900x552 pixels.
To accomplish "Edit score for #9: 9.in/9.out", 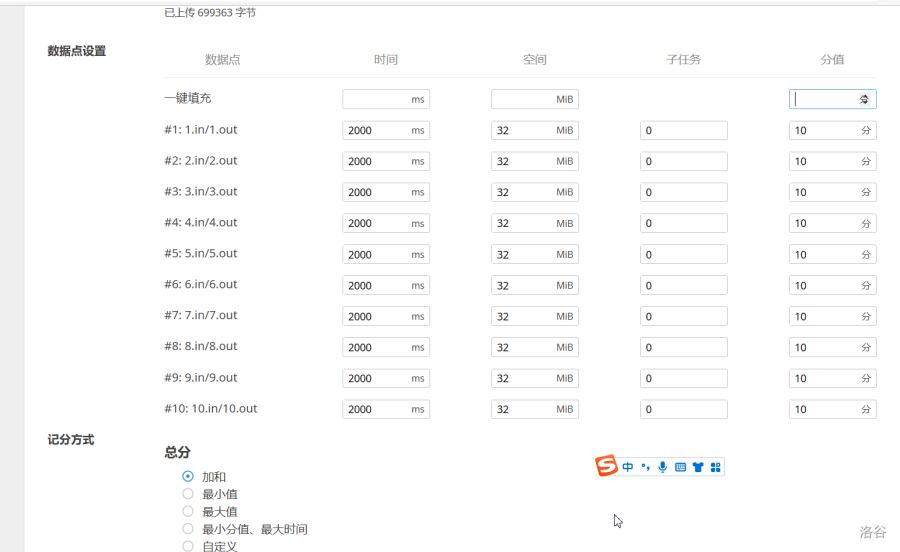I will click(x=832, y=378).
